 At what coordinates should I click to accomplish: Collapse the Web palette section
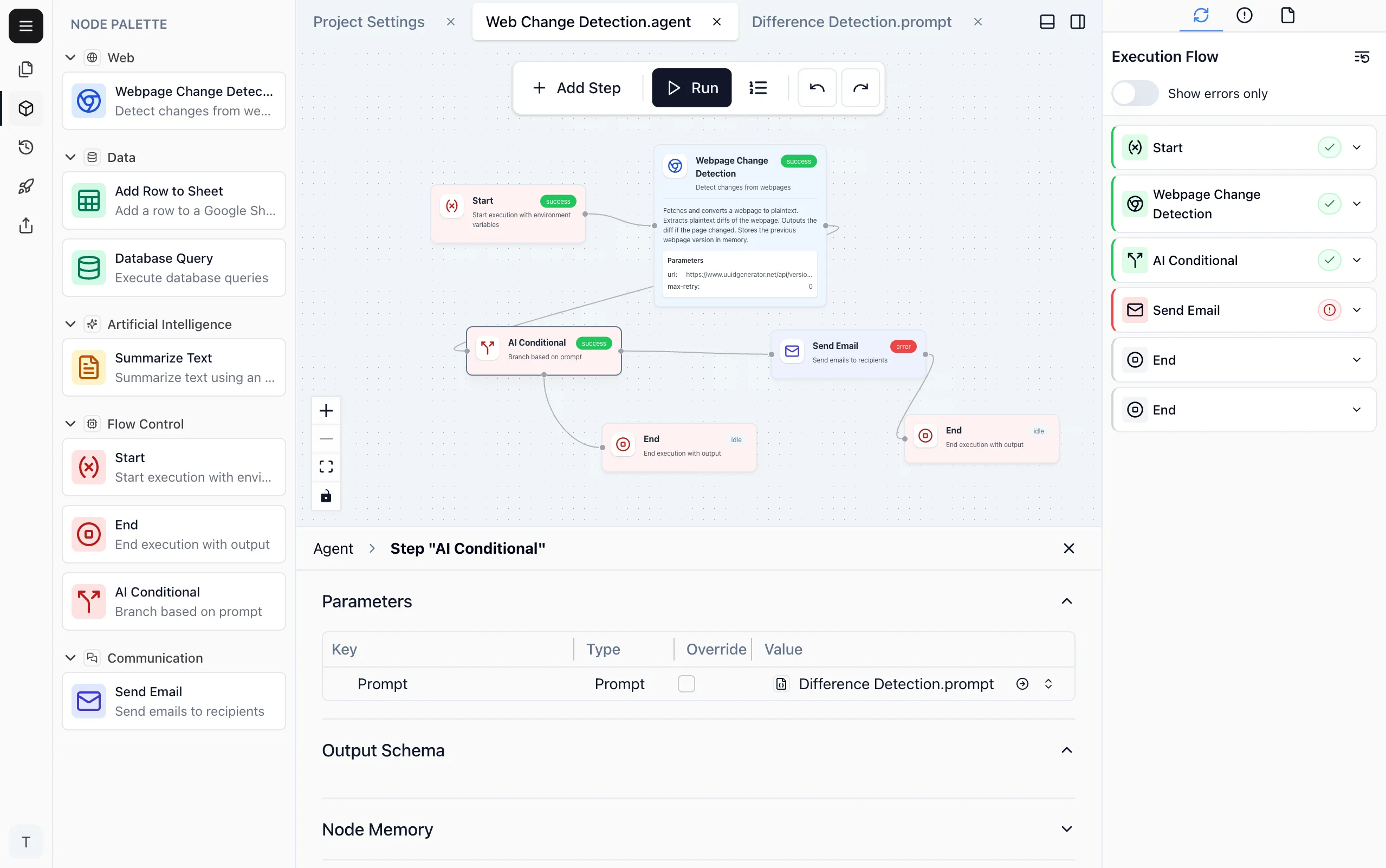(x=70, y=57)
